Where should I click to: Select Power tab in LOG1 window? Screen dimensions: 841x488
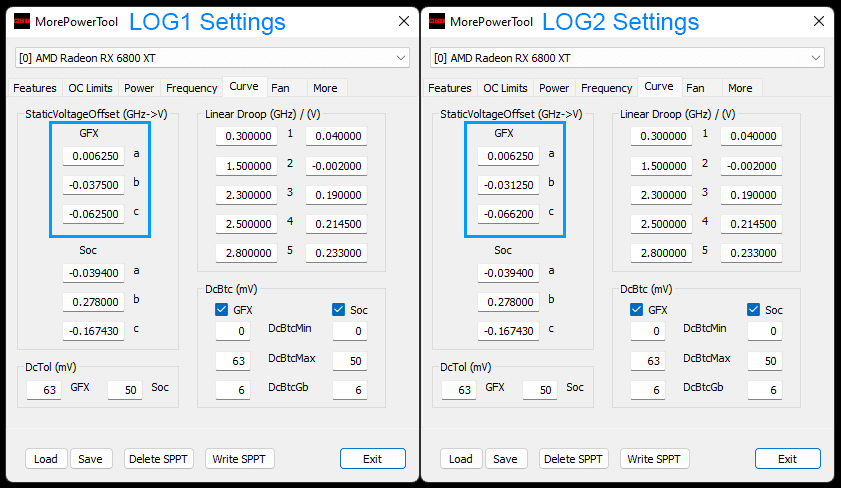[139, 88]
